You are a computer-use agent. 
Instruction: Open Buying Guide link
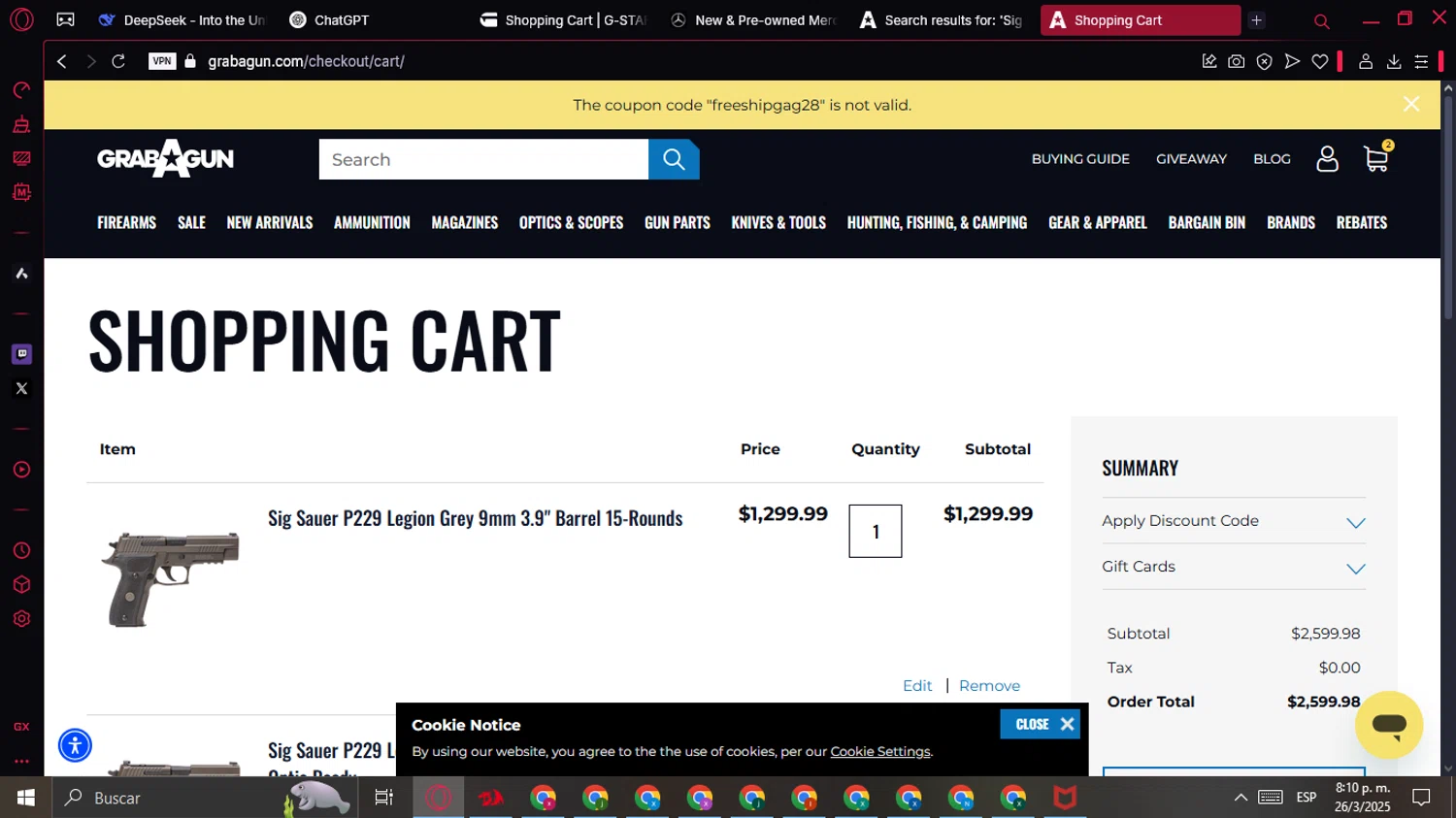pos(1080,159)
